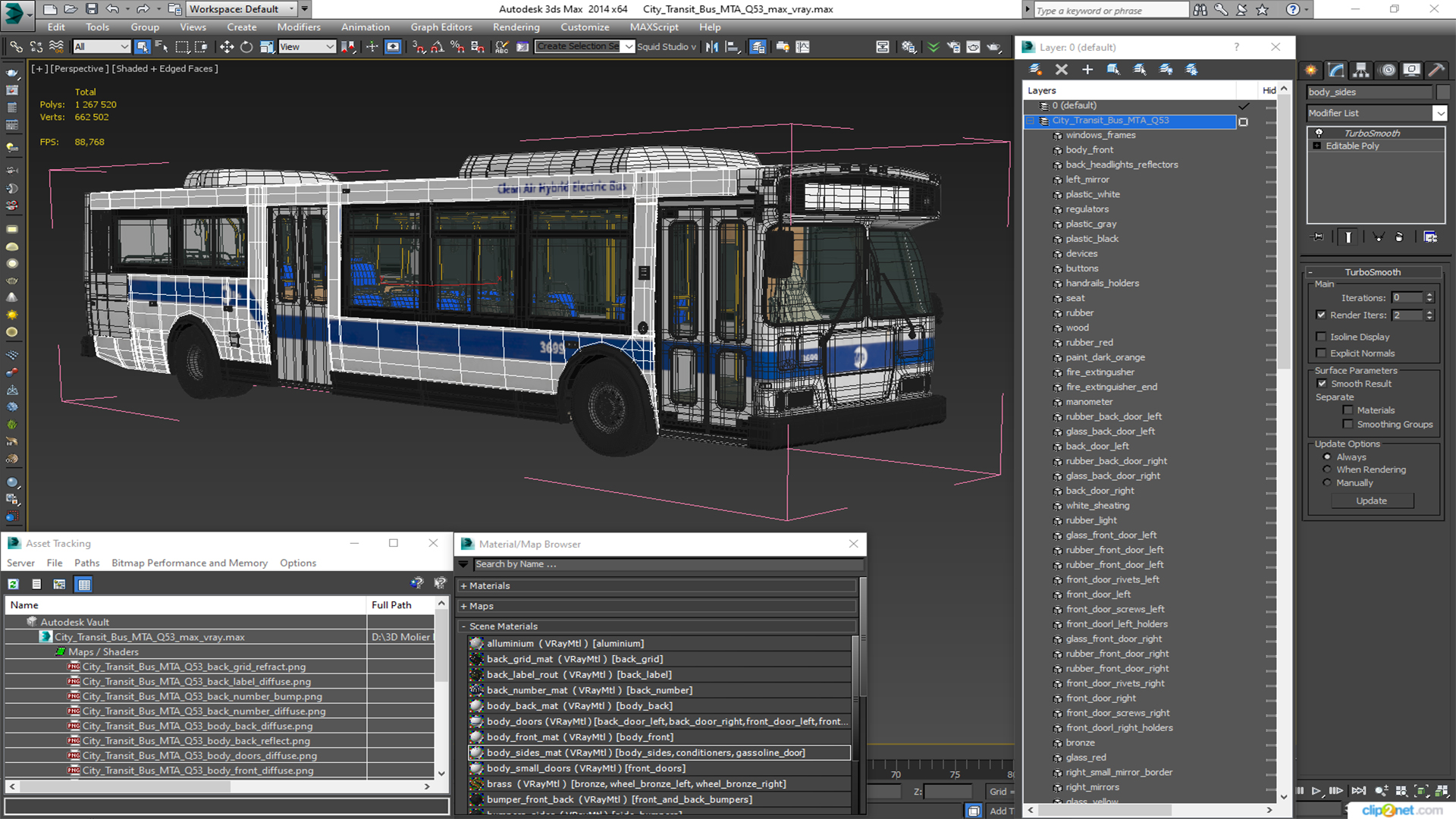The image size is (1456, 819).
Task: Open the Workspace Default dropdown
Action: pos(242,9)
